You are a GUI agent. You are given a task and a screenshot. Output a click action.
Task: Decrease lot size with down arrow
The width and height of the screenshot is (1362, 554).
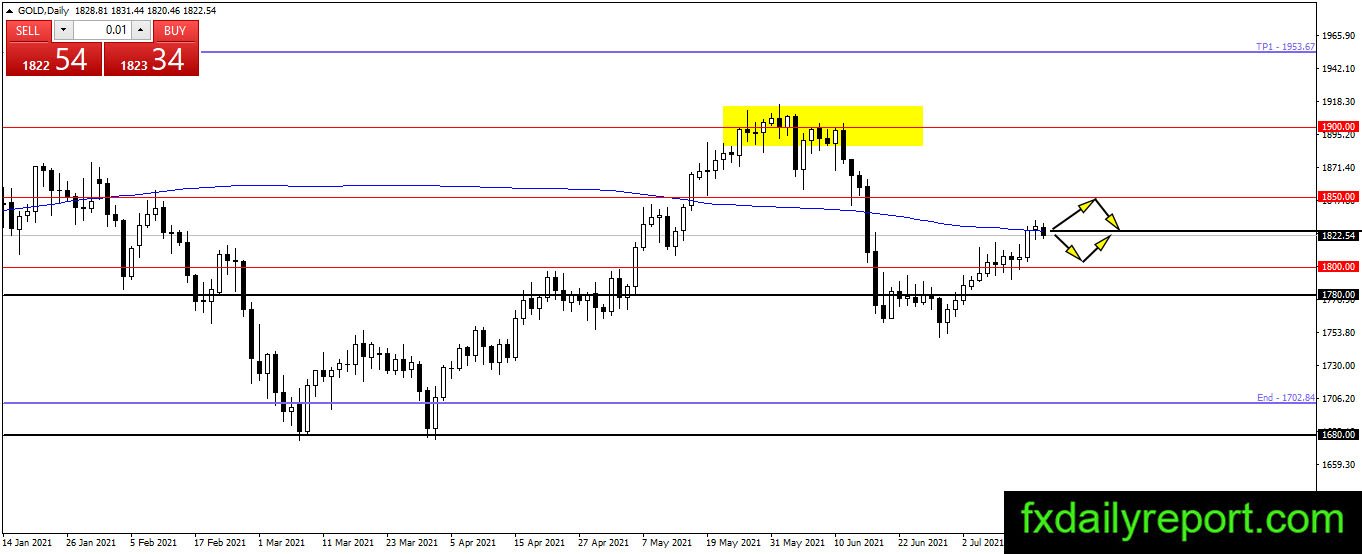(x=63, y=30)
